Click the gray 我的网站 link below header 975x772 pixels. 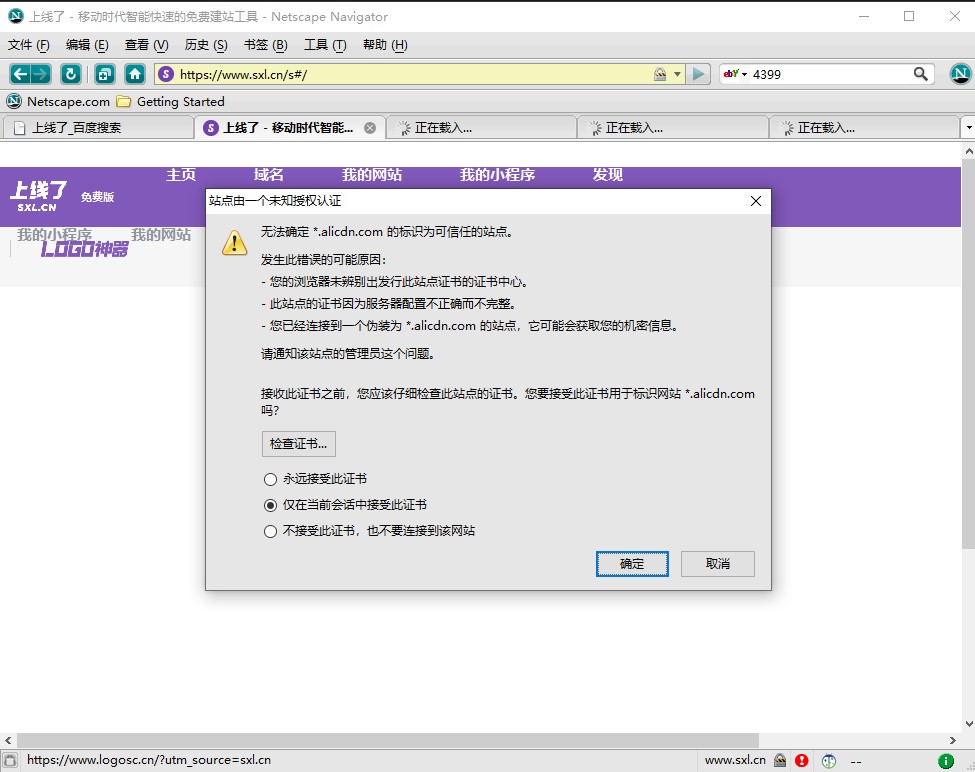tap(161, 234)
